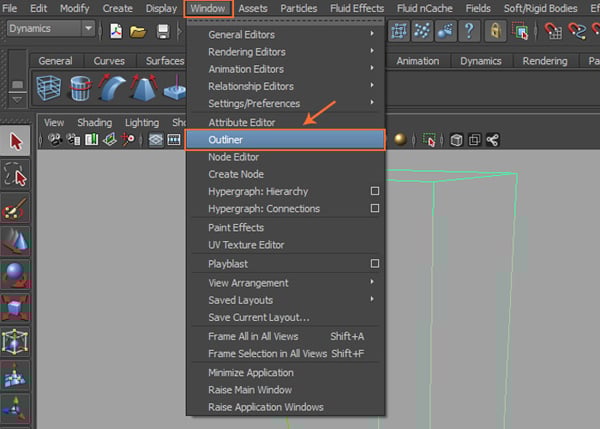Switch to the Animation shelf tab
This screenshot has height=429, width=600.
pos(418,61)
